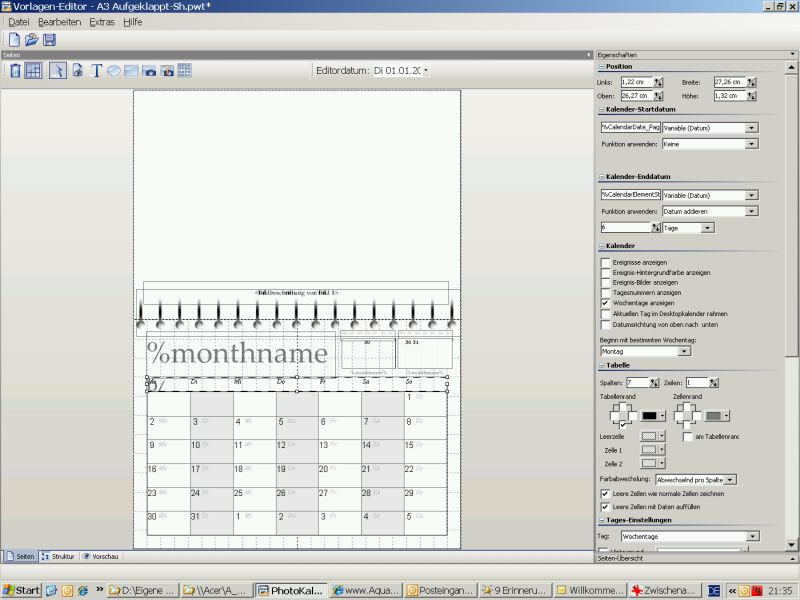This screenshot has width=800, height=600.
Task: Open the black Tabellenrand color swatch
Action: [x=649, y=415]
